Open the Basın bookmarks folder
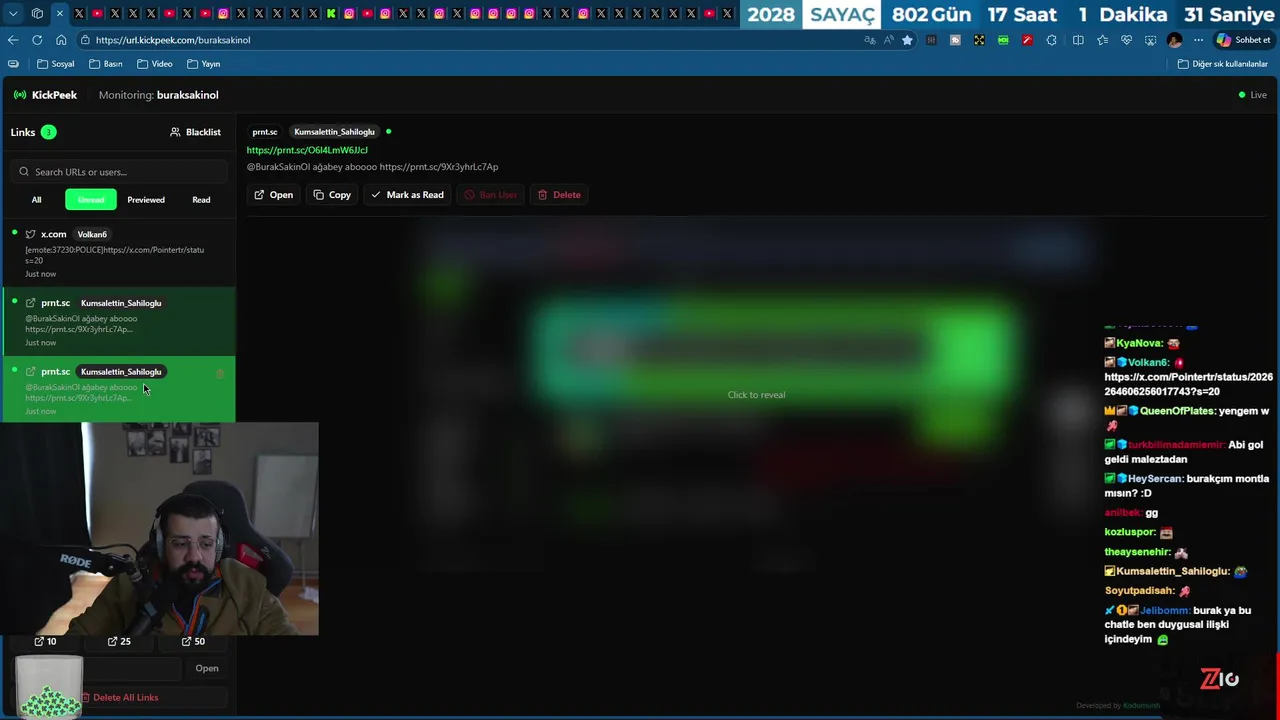The height and width of the screenshot is (720, 1280). [106, 64]
